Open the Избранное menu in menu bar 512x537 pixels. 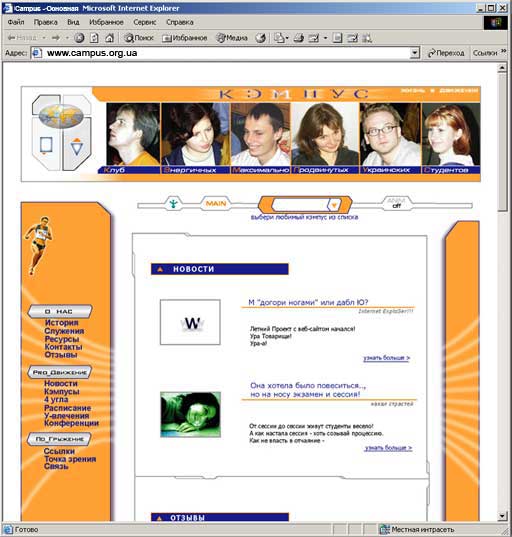[106, 22]
